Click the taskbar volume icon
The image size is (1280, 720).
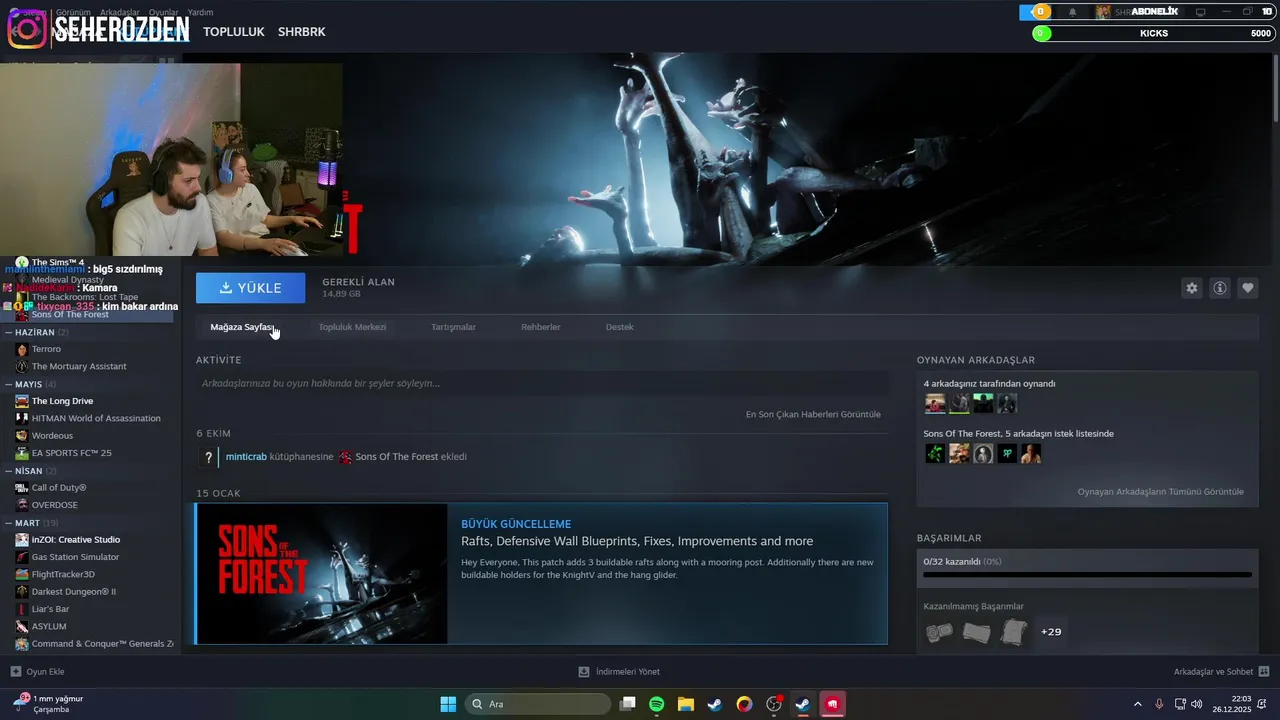point(1197,704)
